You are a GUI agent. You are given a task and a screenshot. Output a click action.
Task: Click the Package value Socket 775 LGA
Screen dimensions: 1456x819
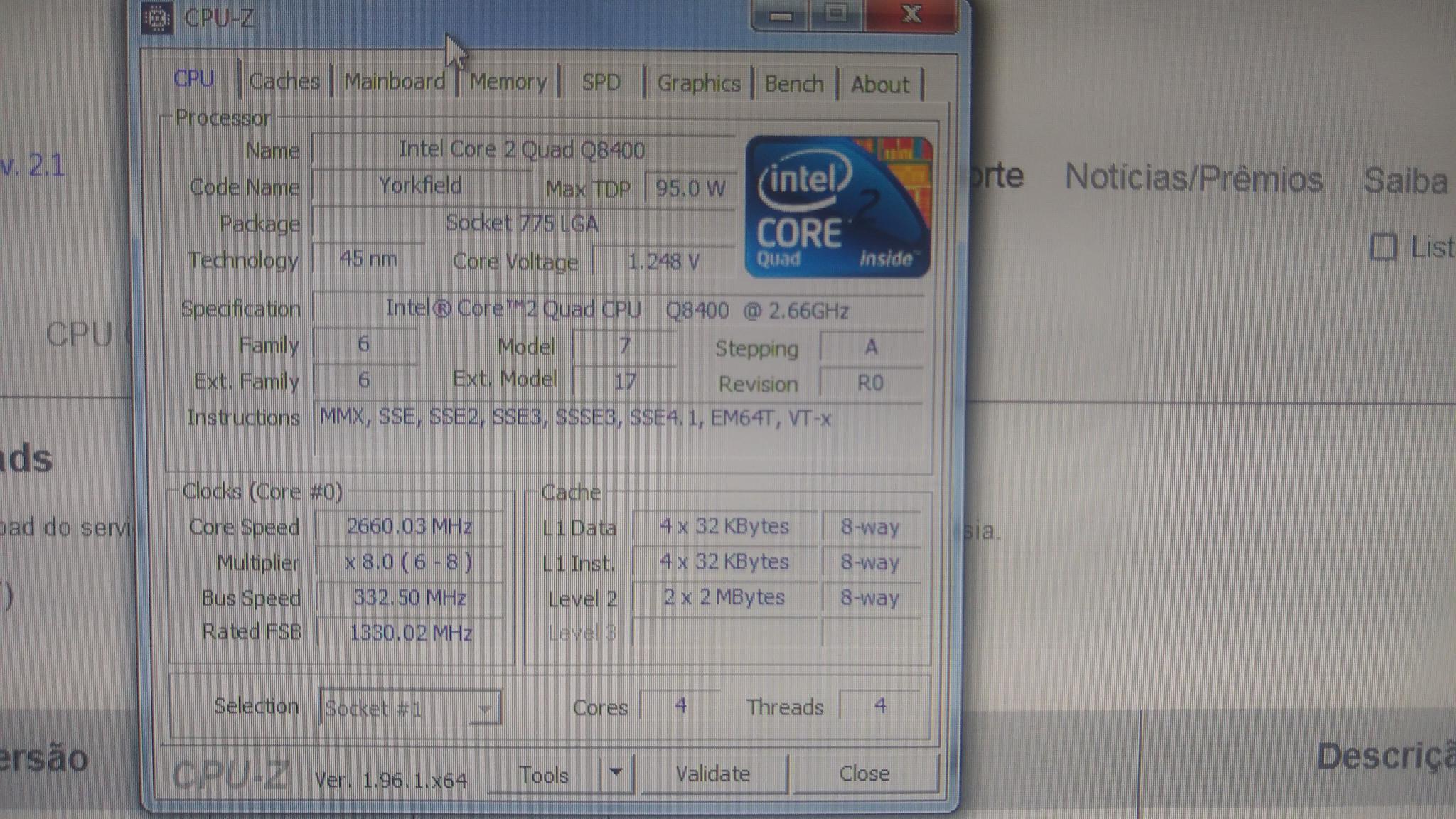523,223
